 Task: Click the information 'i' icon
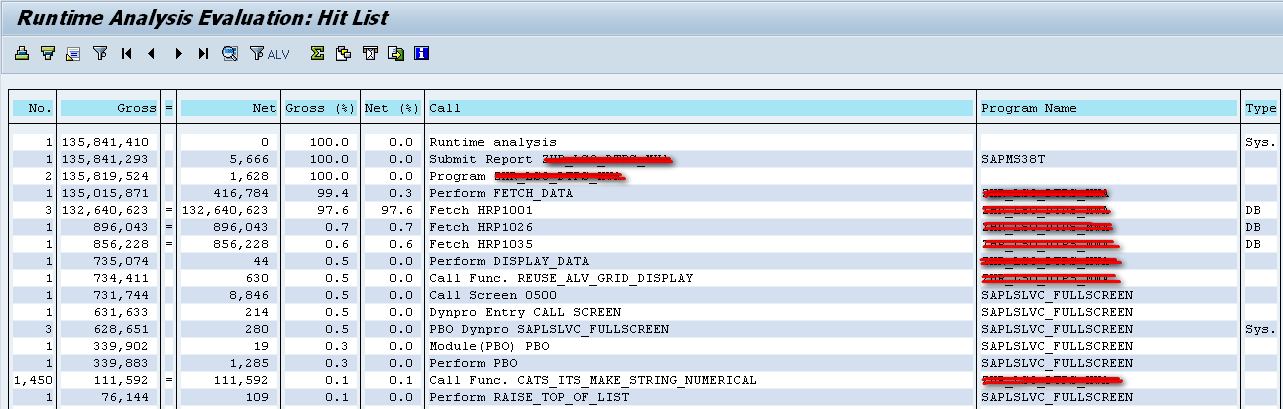coord(421,54)
